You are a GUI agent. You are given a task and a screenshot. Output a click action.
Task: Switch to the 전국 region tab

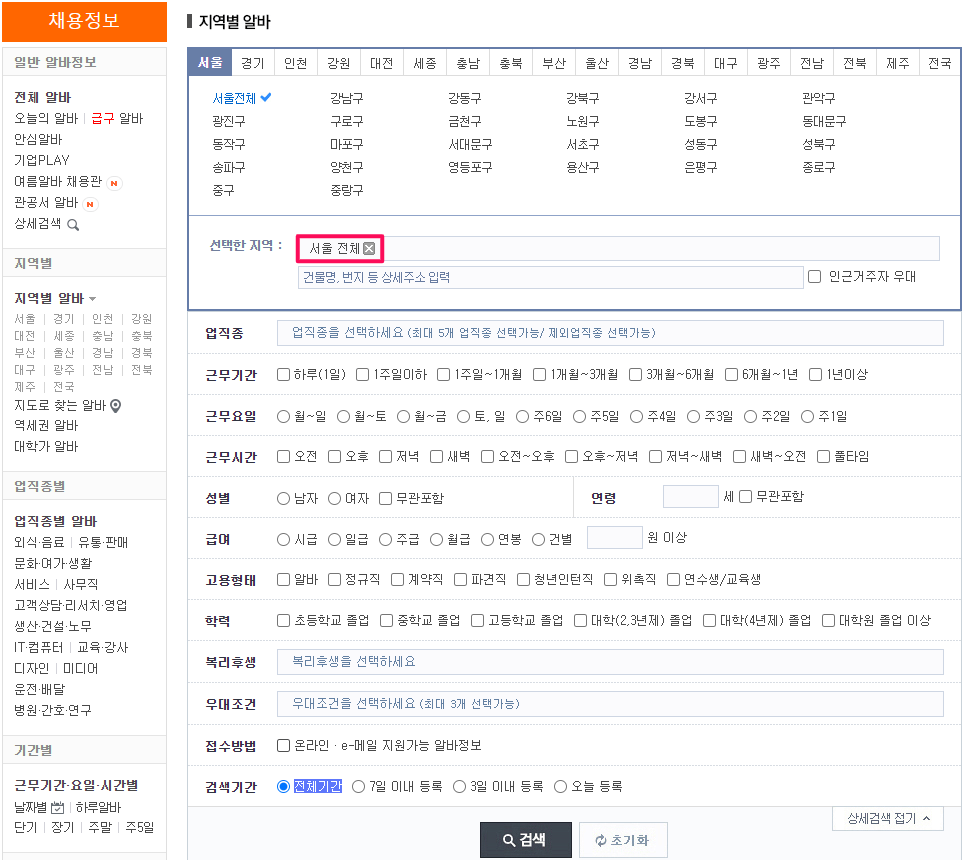pos(940,63)
